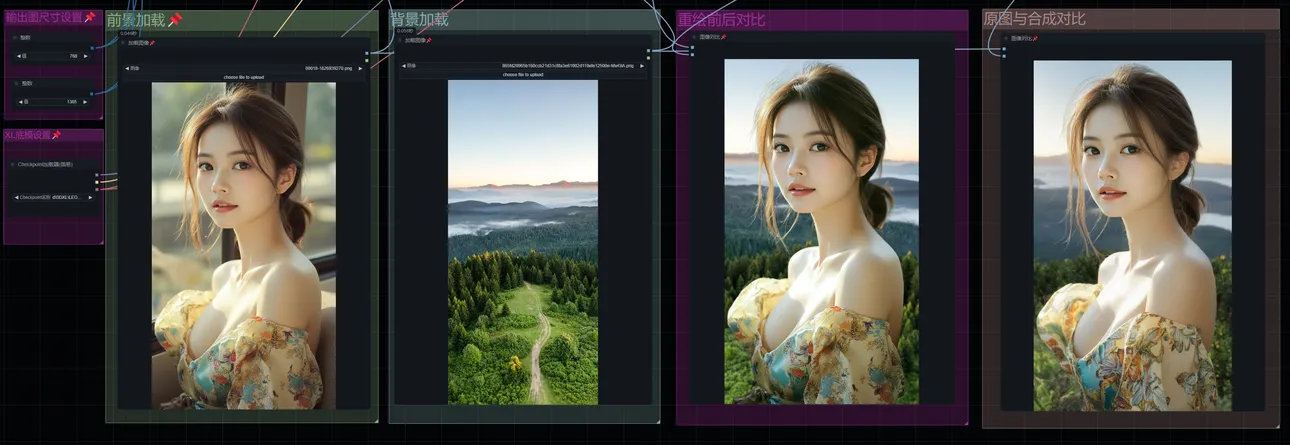
Task: Click mask output port of foreground 加载图像 node
Action: click(x=367, y=60)
